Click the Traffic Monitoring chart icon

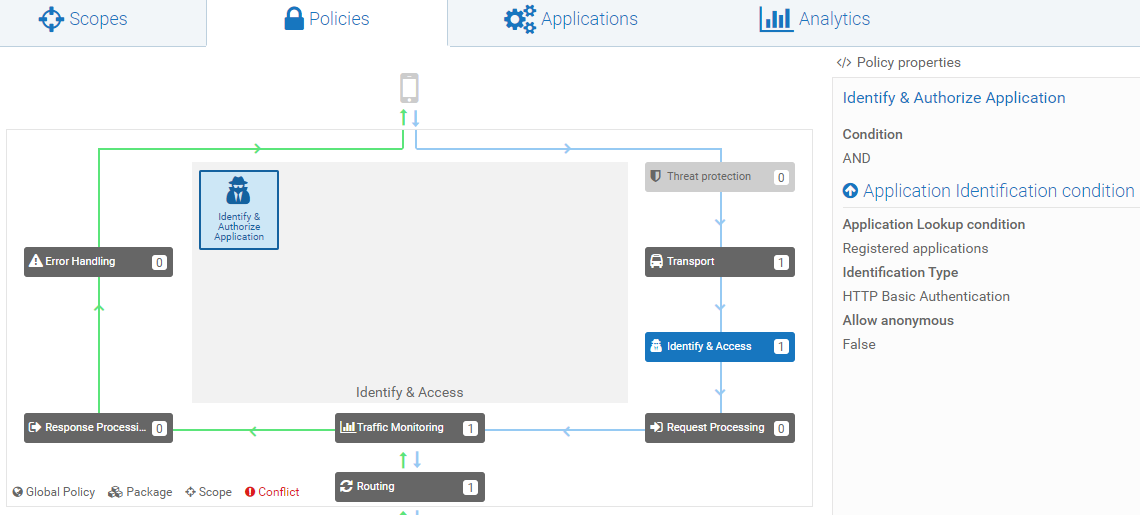tap(348, 427)
